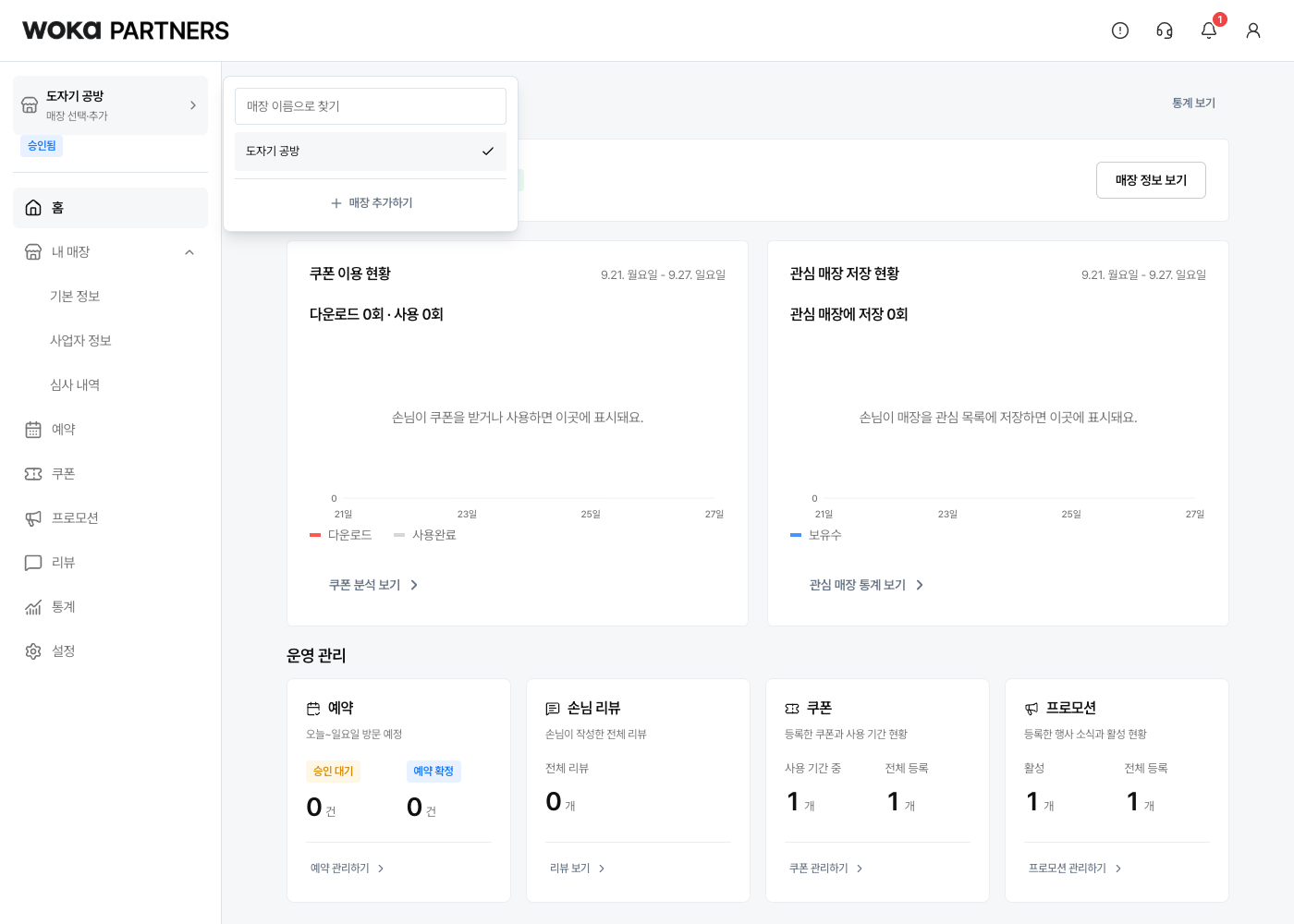Expand the 도자기 공방 store selector
Viewport: 1294px width, 924px height.
[x=110, y=105]
